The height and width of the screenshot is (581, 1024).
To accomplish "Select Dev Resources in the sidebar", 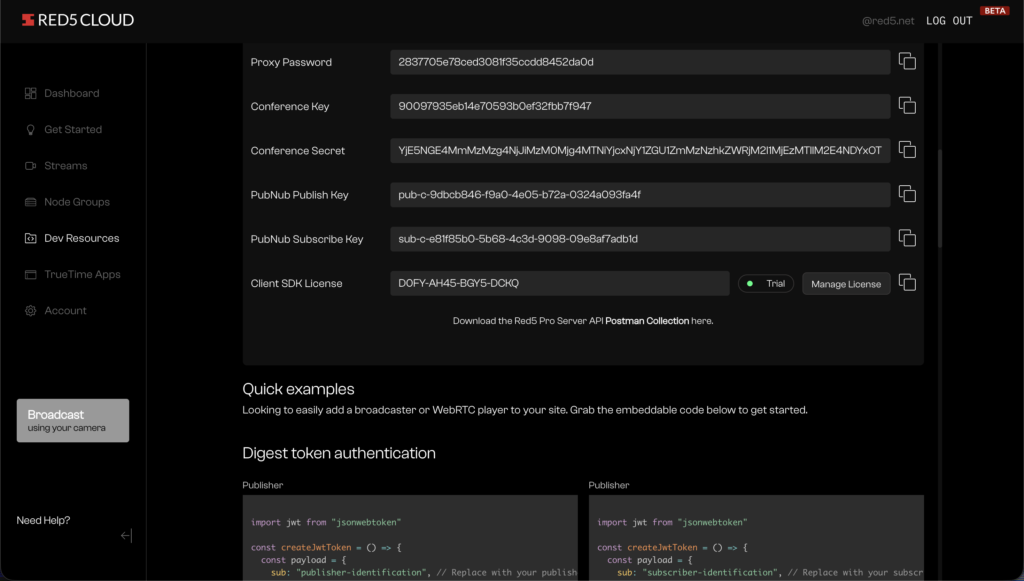I will click(82, 238).
